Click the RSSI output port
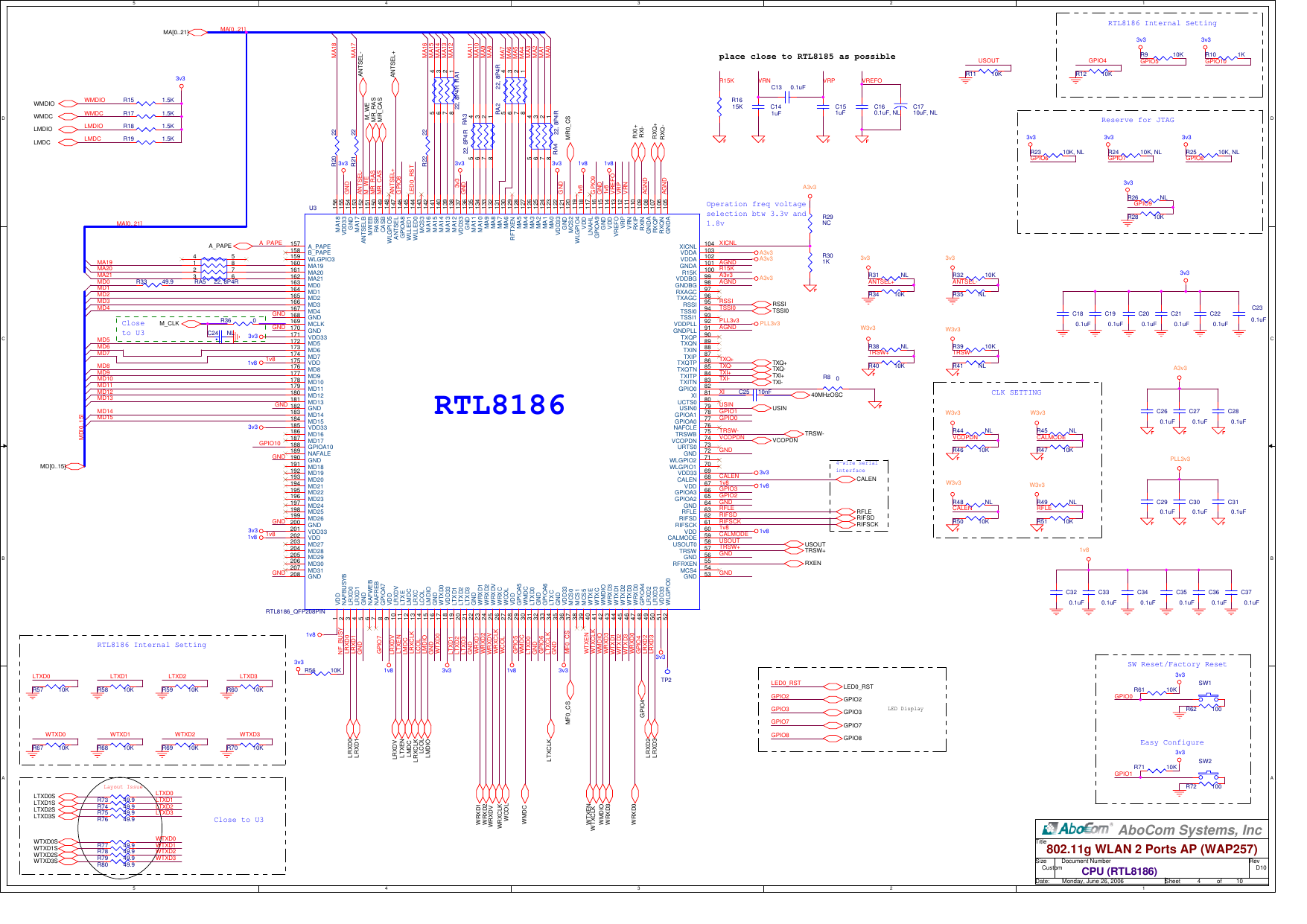This screenshot has width=1307, height=924. coord(762,304)
